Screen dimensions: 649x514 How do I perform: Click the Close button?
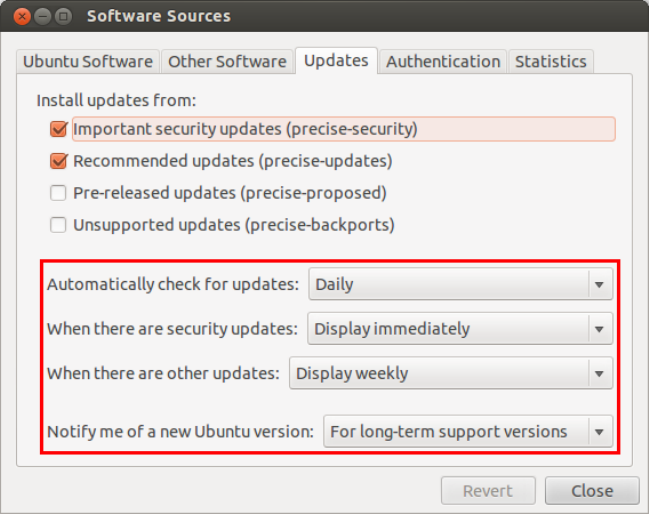point(592,491)
